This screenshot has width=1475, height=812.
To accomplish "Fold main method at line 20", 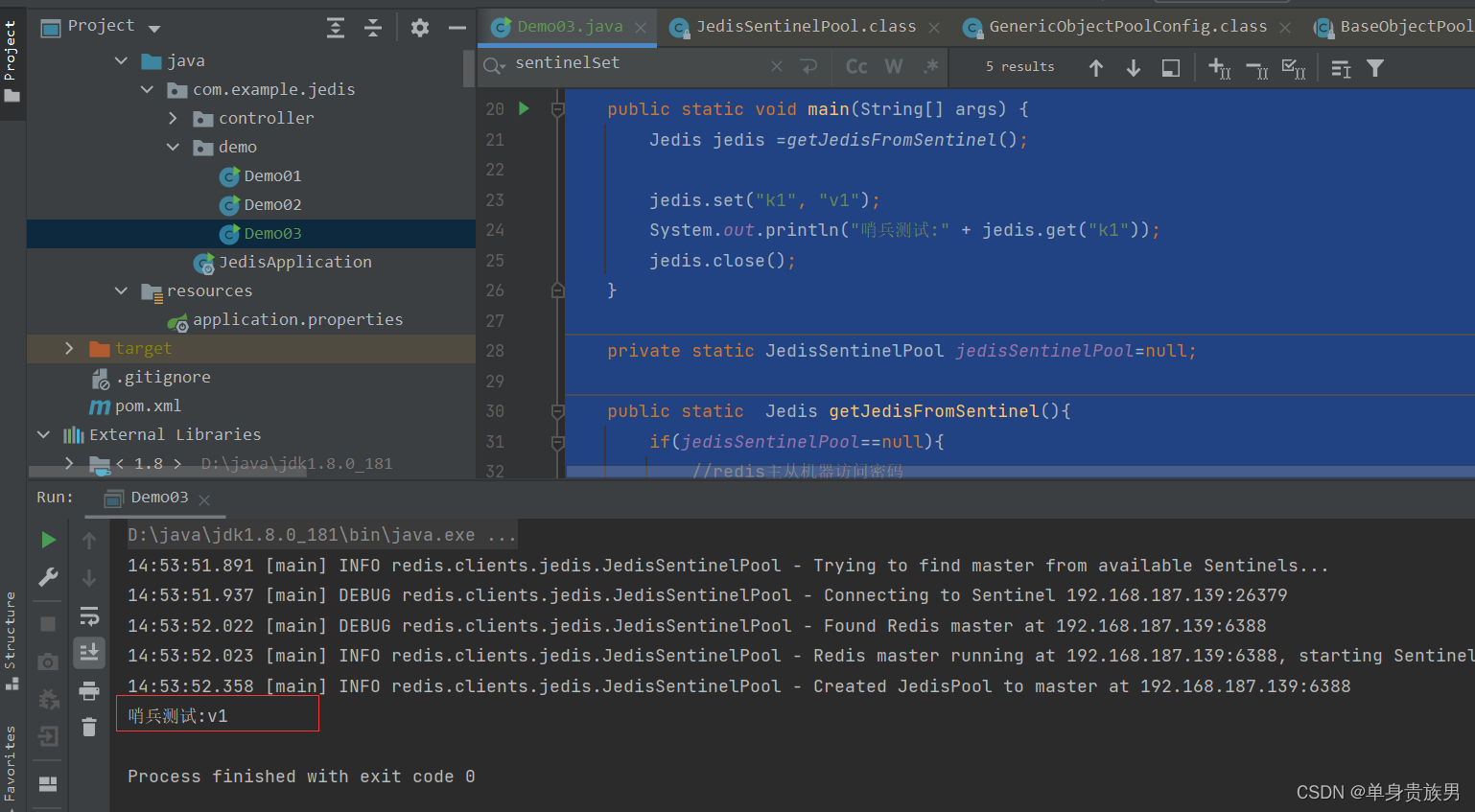I will [558, 109].
